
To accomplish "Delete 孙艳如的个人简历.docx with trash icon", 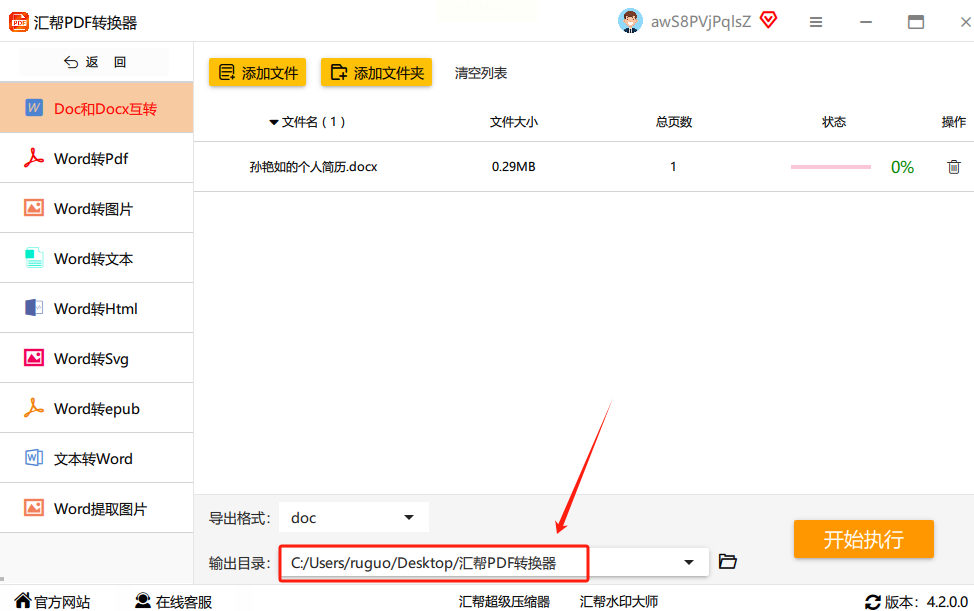I will coord(954,166).
